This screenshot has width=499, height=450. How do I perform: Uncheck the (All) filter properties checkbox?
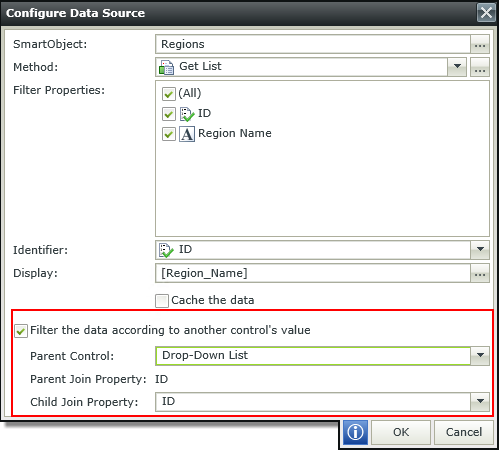(x=169, y=94)
